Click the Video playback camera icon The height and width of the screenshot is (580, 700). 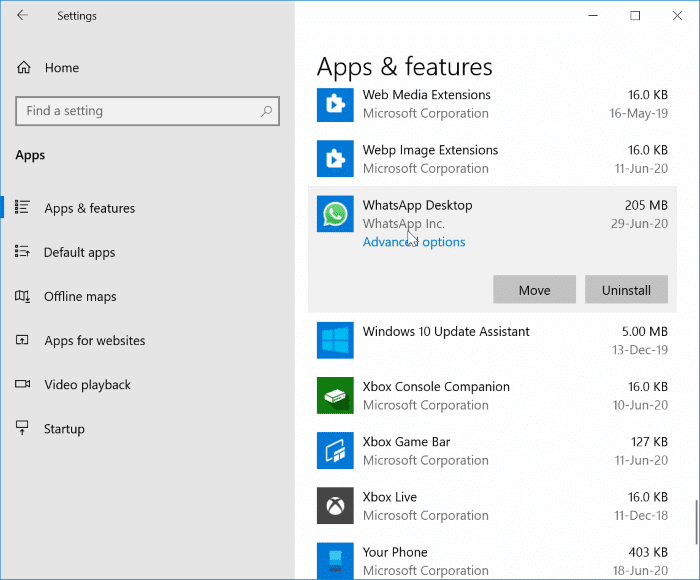coord(22,384)
